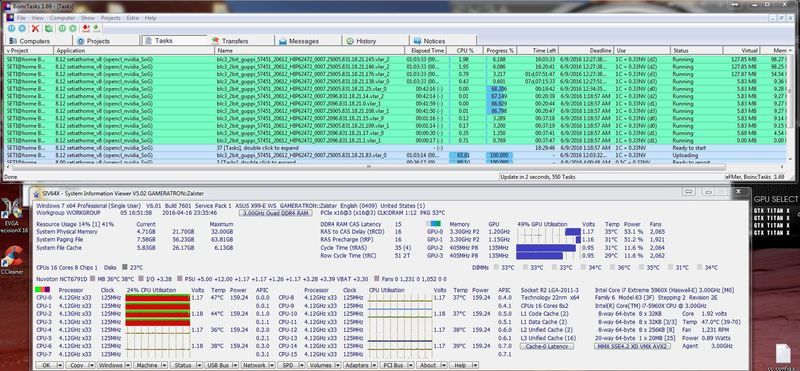Viewport: 800px width, 371px height.
Task: Sort by the Time Left column header
Action: coord(538,51)
